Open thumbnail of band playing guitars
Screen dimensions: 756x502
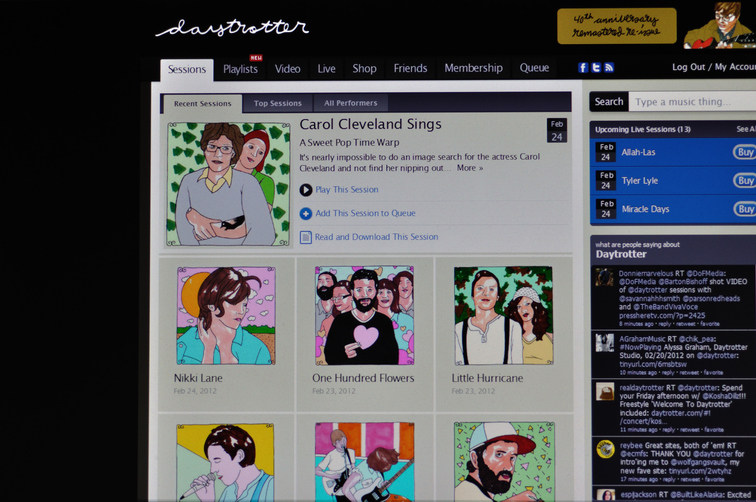(364, 462)
